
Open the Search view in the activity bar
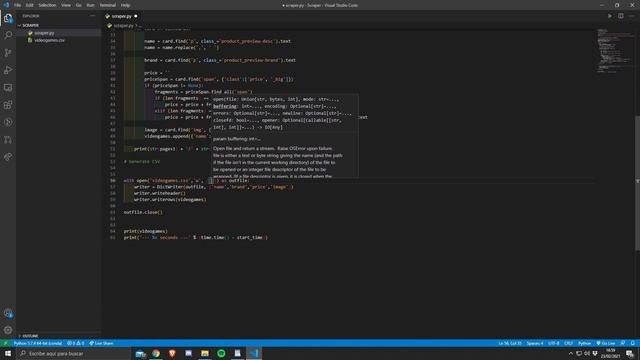tap(8, 35)
